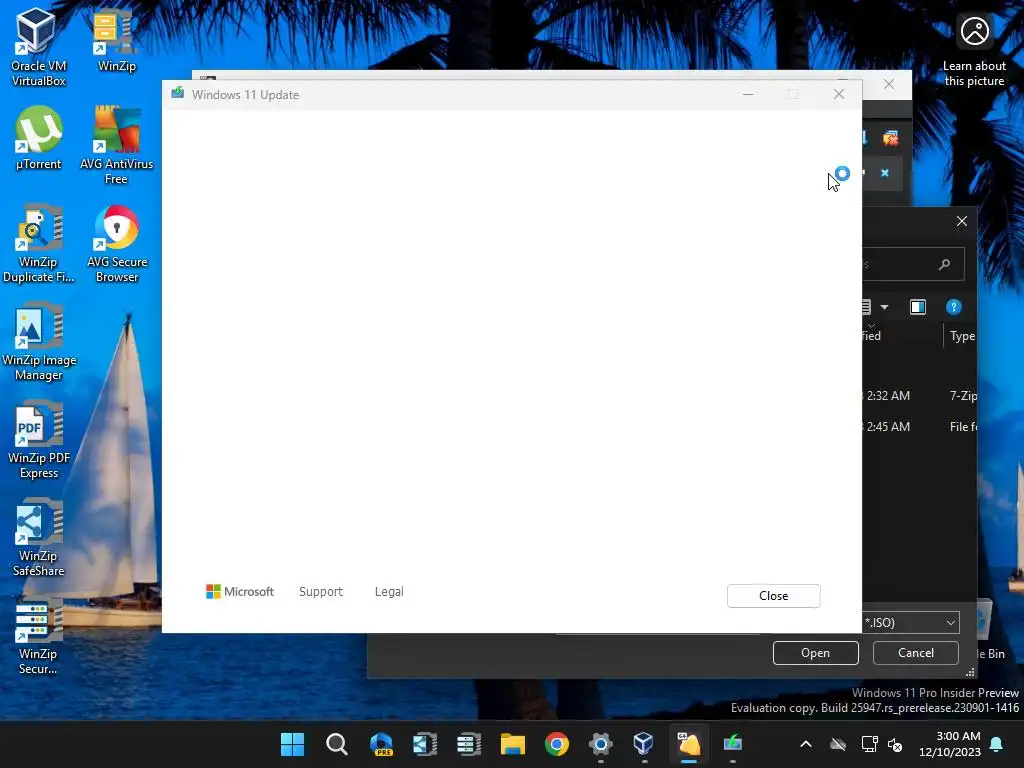Click the file dialog help icon
1024x768 pixels.
point(953,307)
